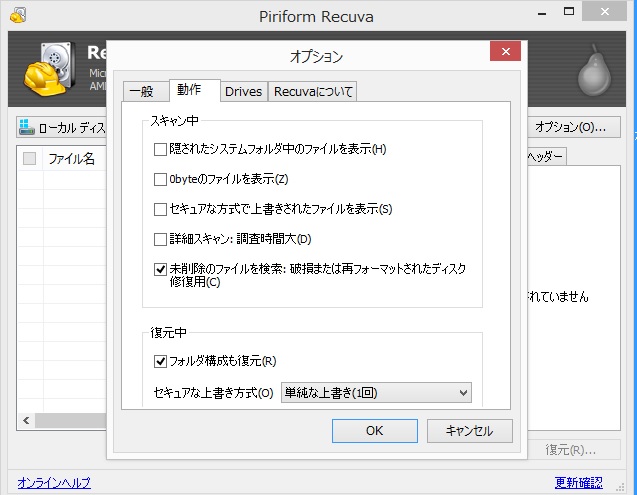
Task: Open the Recuvaについて tab
Action: point(312,91)
